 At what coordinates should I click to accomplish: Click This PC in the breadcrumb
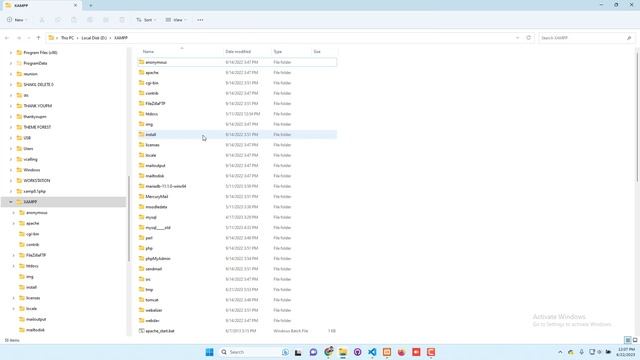pyautogui.click(x=67, y=38)
